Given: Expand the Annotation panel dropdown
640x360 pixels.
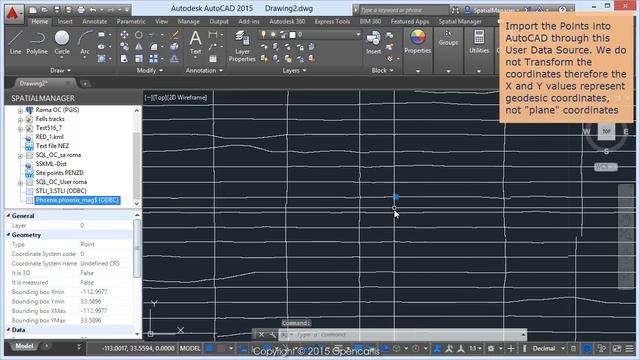Looking at the screenshot, I should coord(204,70).
